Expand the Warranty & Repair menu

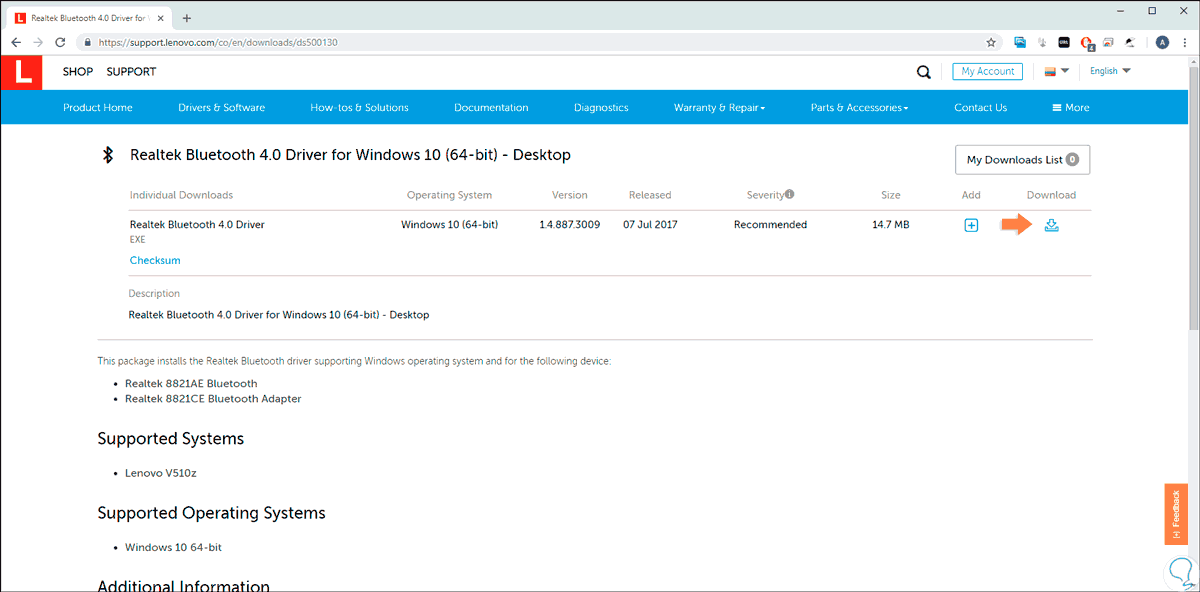click(x=719, y=108)
